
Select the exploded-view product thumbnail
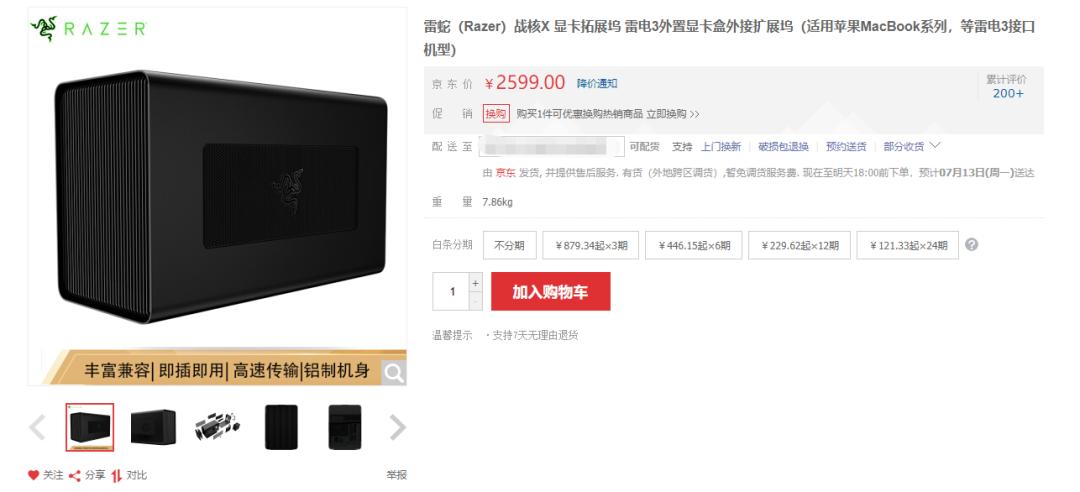click(x=217, y=427)
